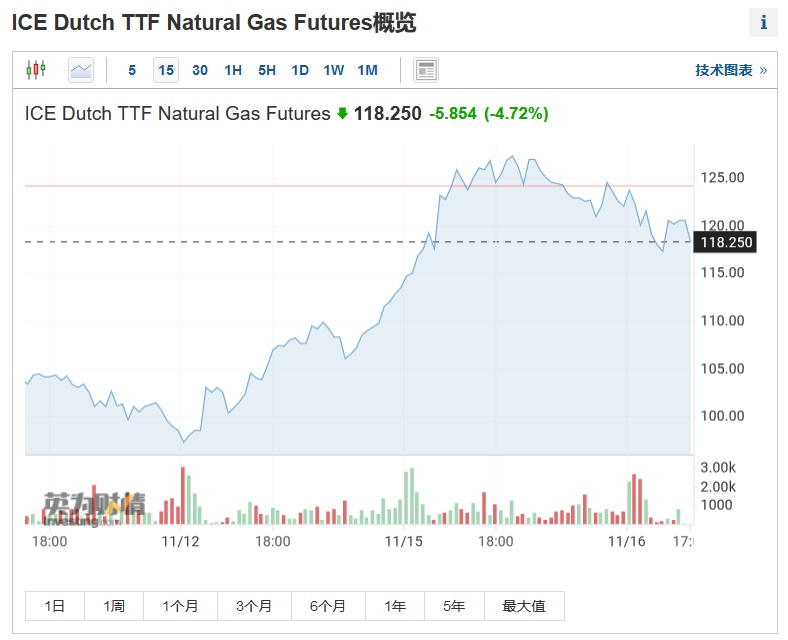
Task: Show the 1周 time range
Action: pyautogui.click(x=113, y=606)
